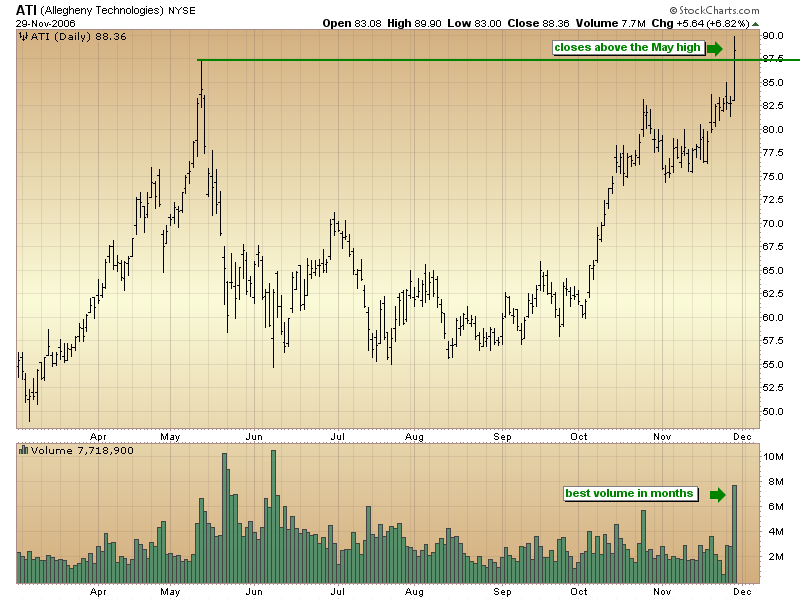Click the 55.0 price axis label
800x600 pixels.
tap(773, 364)
